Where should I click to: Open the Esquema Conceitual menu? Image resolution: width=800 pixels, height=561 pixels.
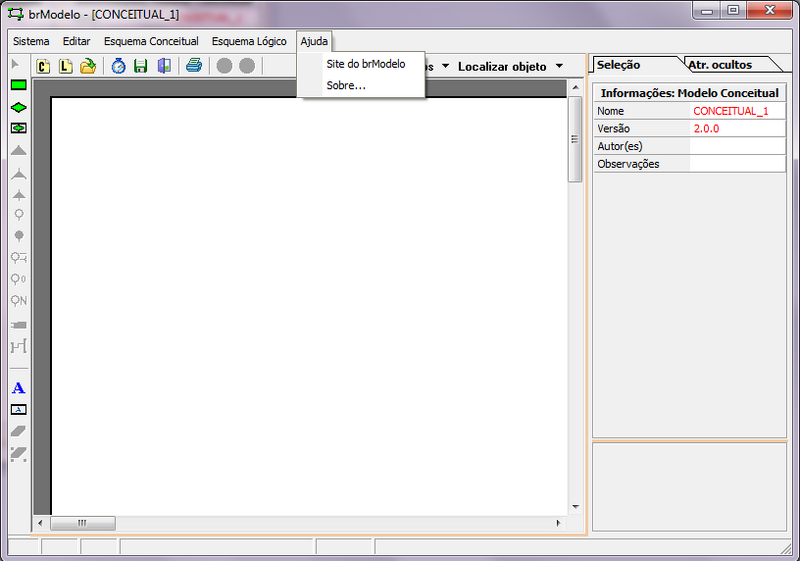point(151,41)
